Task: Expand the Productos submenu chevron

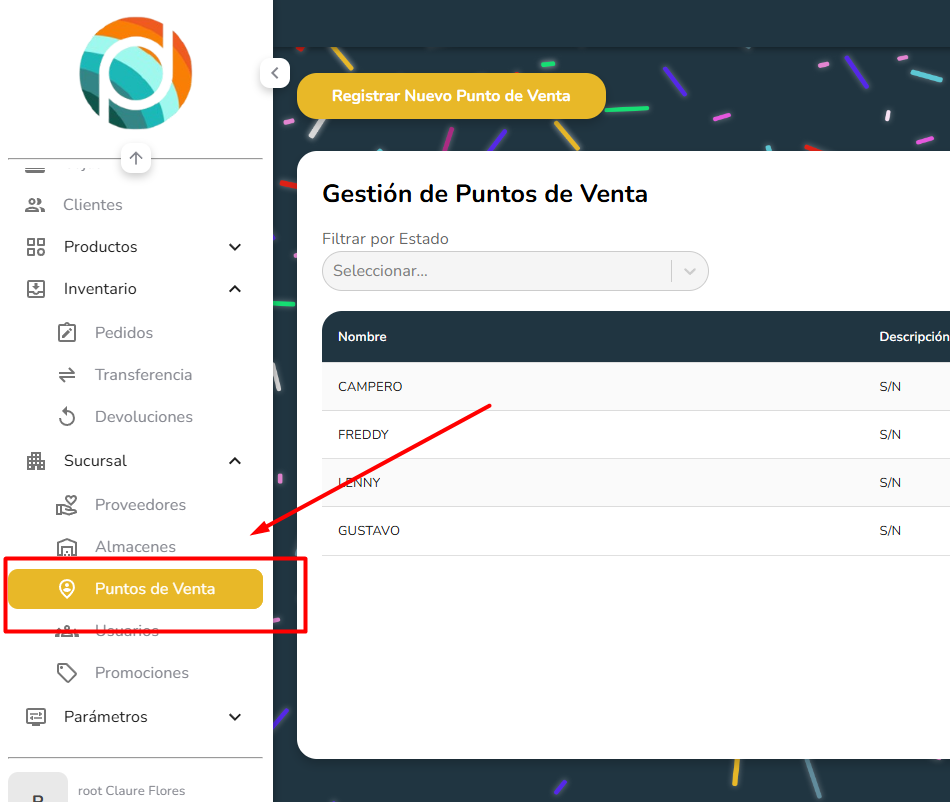Action: coord(235,247)
